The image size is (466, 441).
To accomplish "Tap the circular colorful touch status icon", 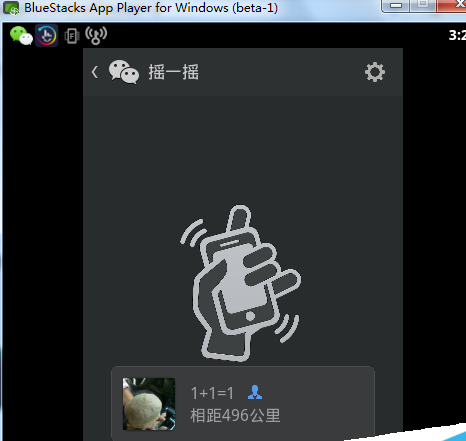I will 47,35.
